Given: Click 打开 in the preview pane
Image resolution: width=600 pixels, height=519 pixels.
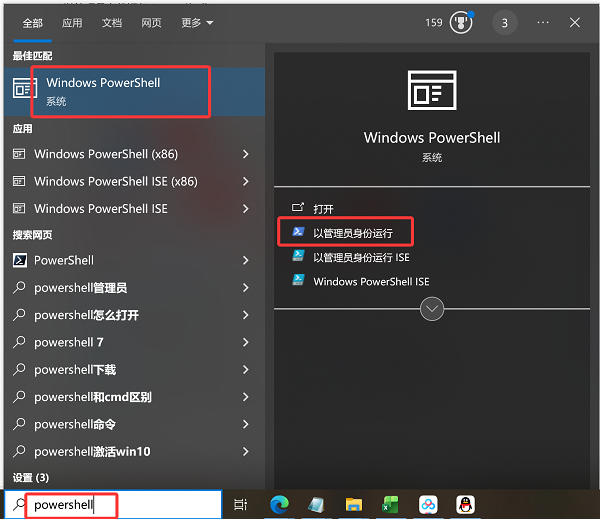Looking at the screenshot, I should (x=323, y=209).
